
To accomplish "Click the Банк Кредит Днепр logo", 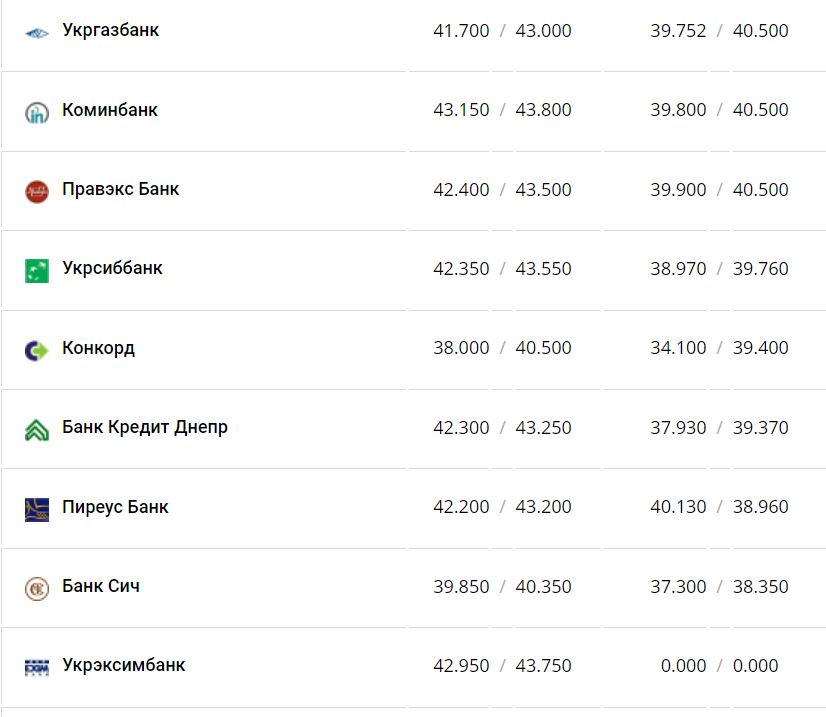I will tap(37, 429).
